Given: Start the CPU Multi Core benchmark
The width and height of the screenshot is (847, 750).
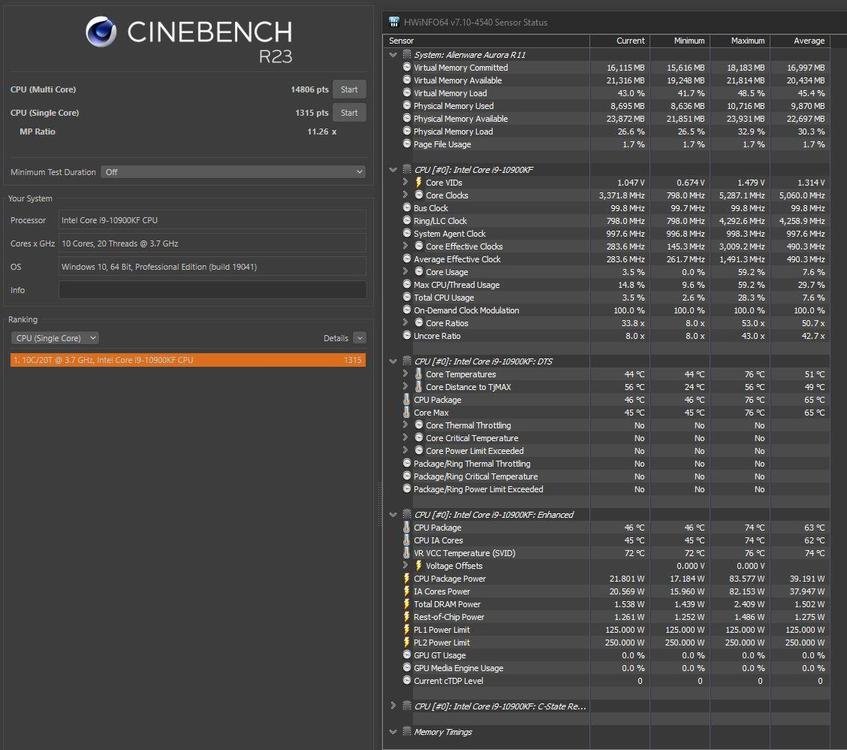Looking at the screenshot, I should 349,89.
